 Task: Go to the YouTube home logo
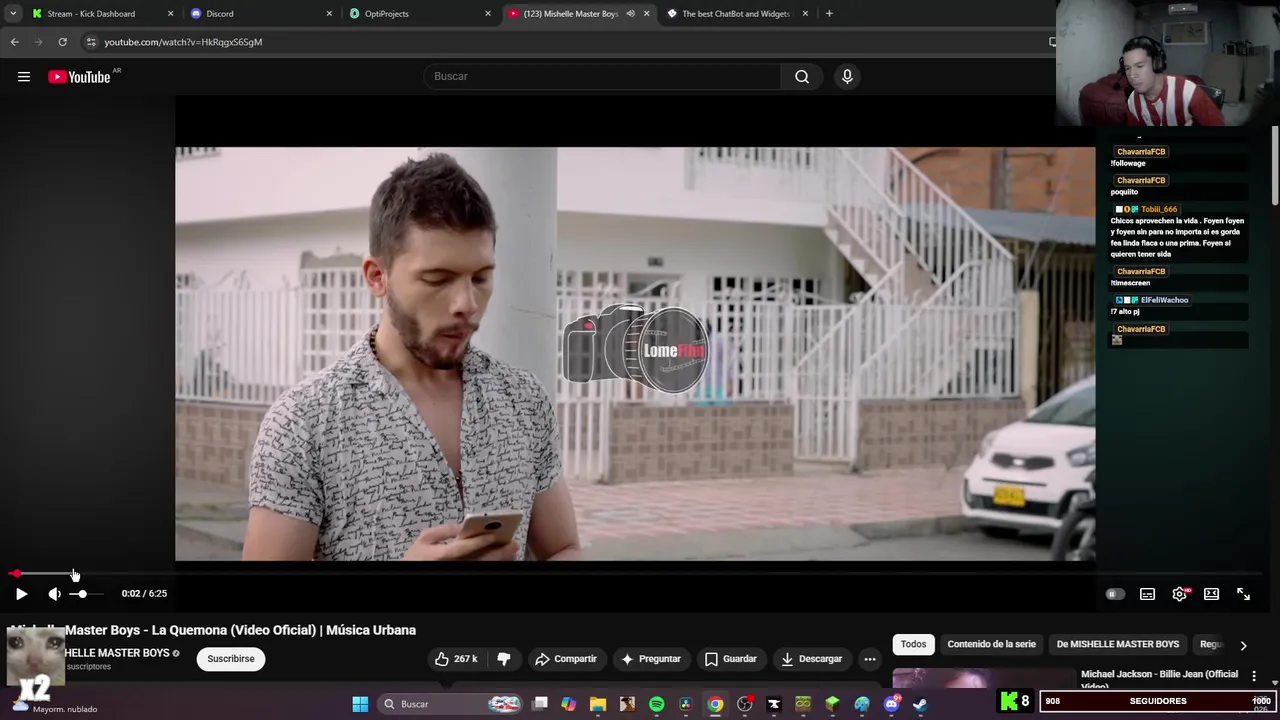coord(79,77)
